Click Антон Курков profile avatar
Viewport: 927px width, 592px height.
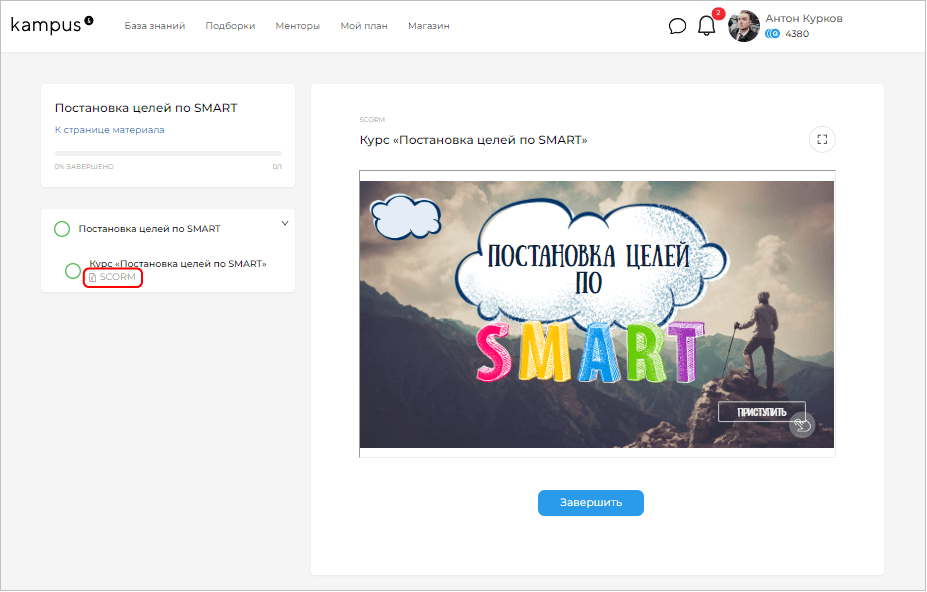pyautogui.click(x=743, y=26)
